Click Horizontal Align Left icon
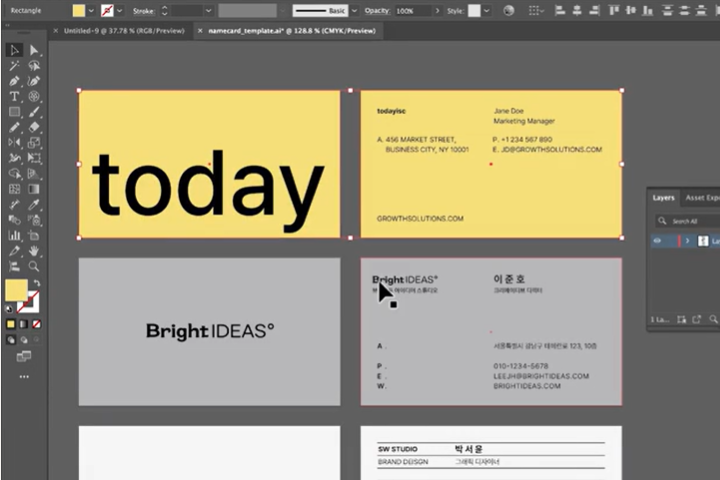The height and width of the screenshot is (480, 720). click(x=560, y=11)
